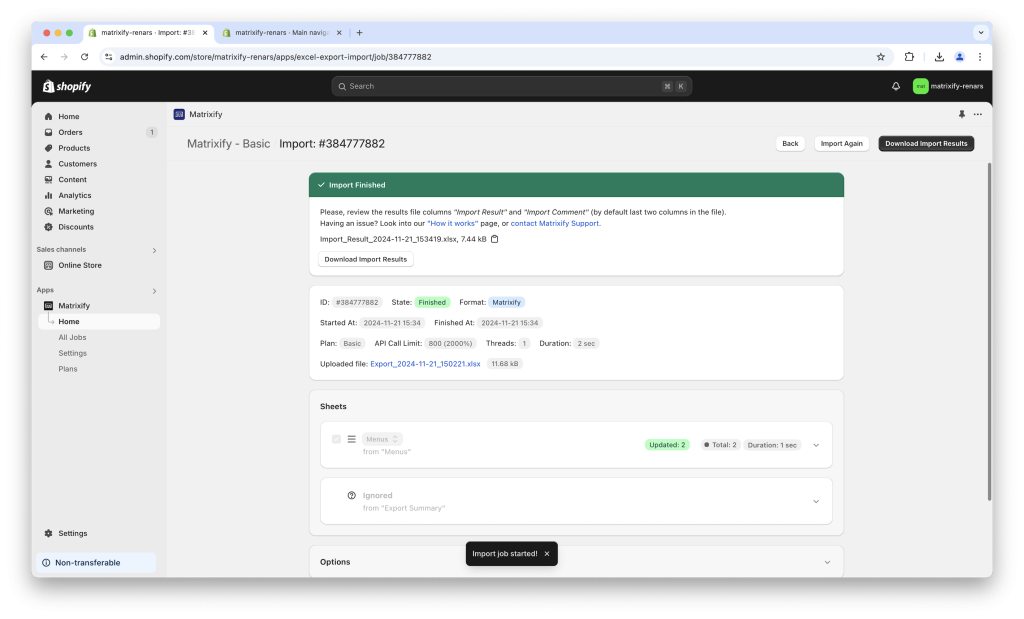Screen dimensions: 1024x619
Task: Check the checkbox on the Menus sheet row
Action: (x=337, y=439)
